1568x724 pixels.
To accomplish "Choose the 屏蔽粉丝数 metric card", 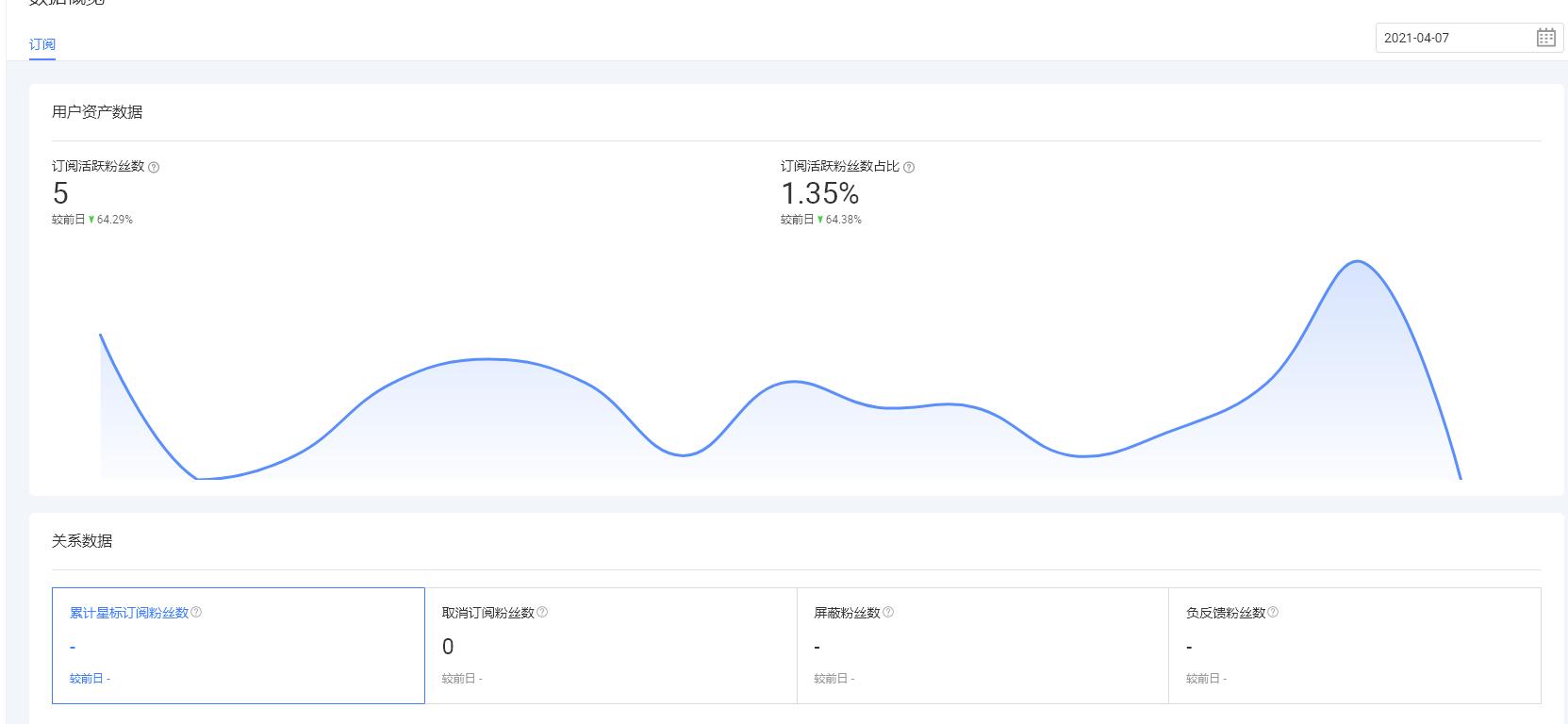I will click(982, 646).
